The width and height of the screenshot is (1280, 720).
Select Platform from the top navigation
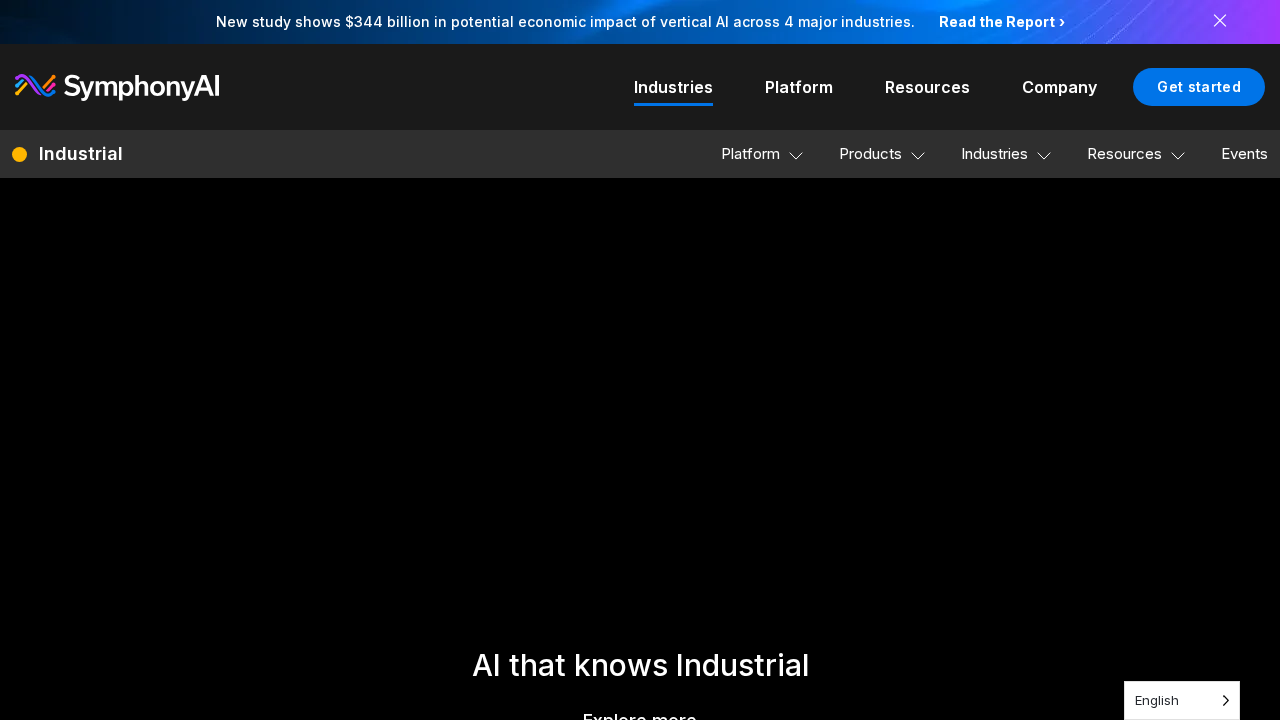(x=798, y=87)
